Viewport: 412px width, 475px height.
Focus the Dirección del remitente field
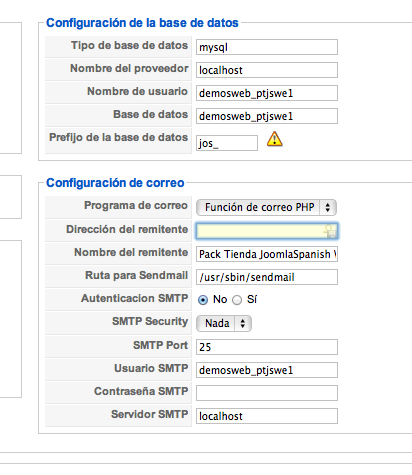(267, 231)
